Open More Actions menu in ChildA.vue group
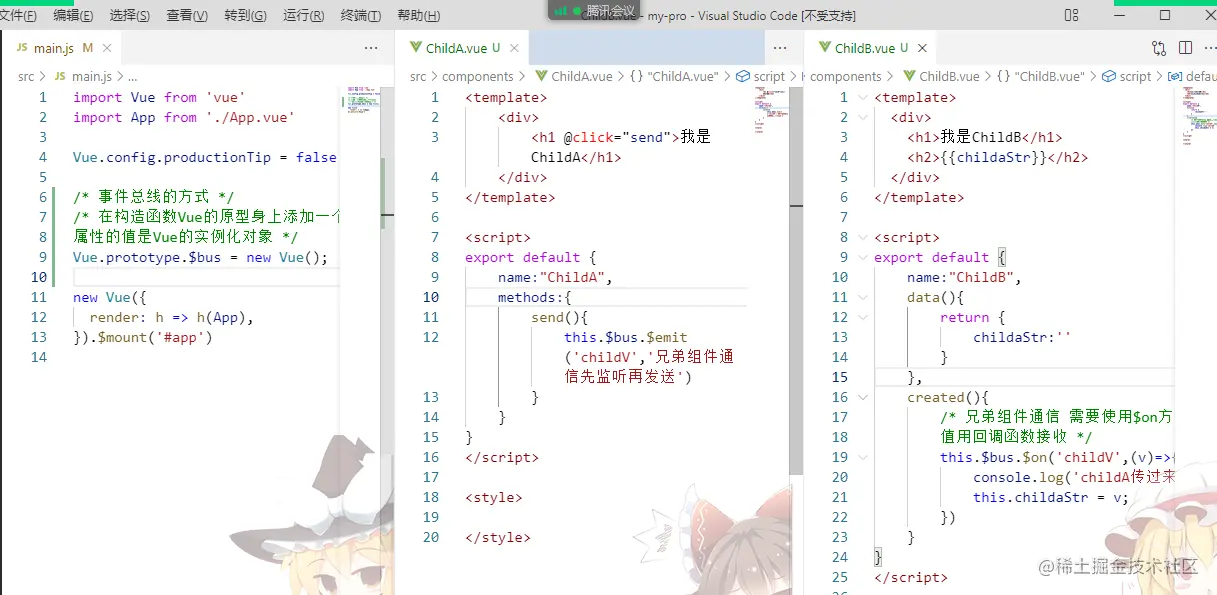This screenshot has height=595, width=1217. (x=779, y=48)
